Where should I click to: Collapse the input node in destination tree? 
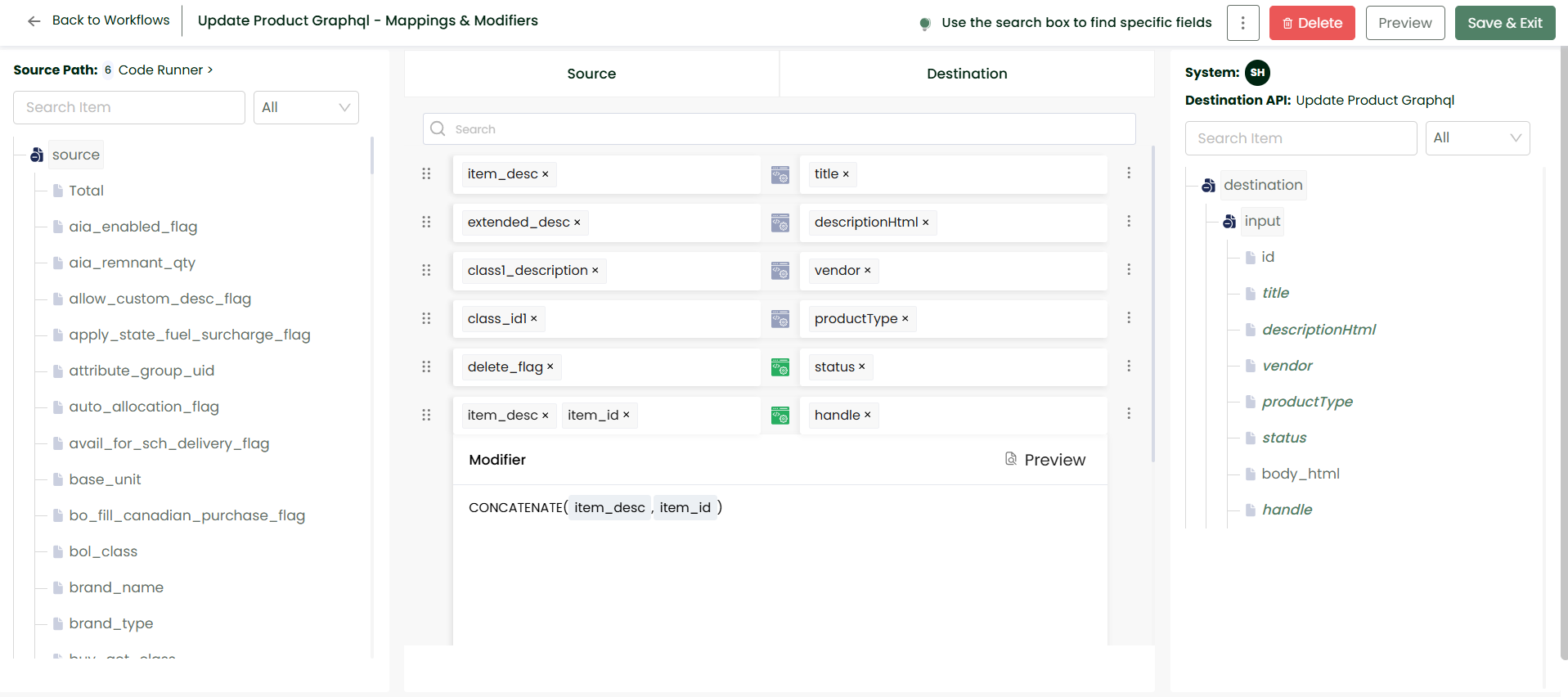[1229, 222]
